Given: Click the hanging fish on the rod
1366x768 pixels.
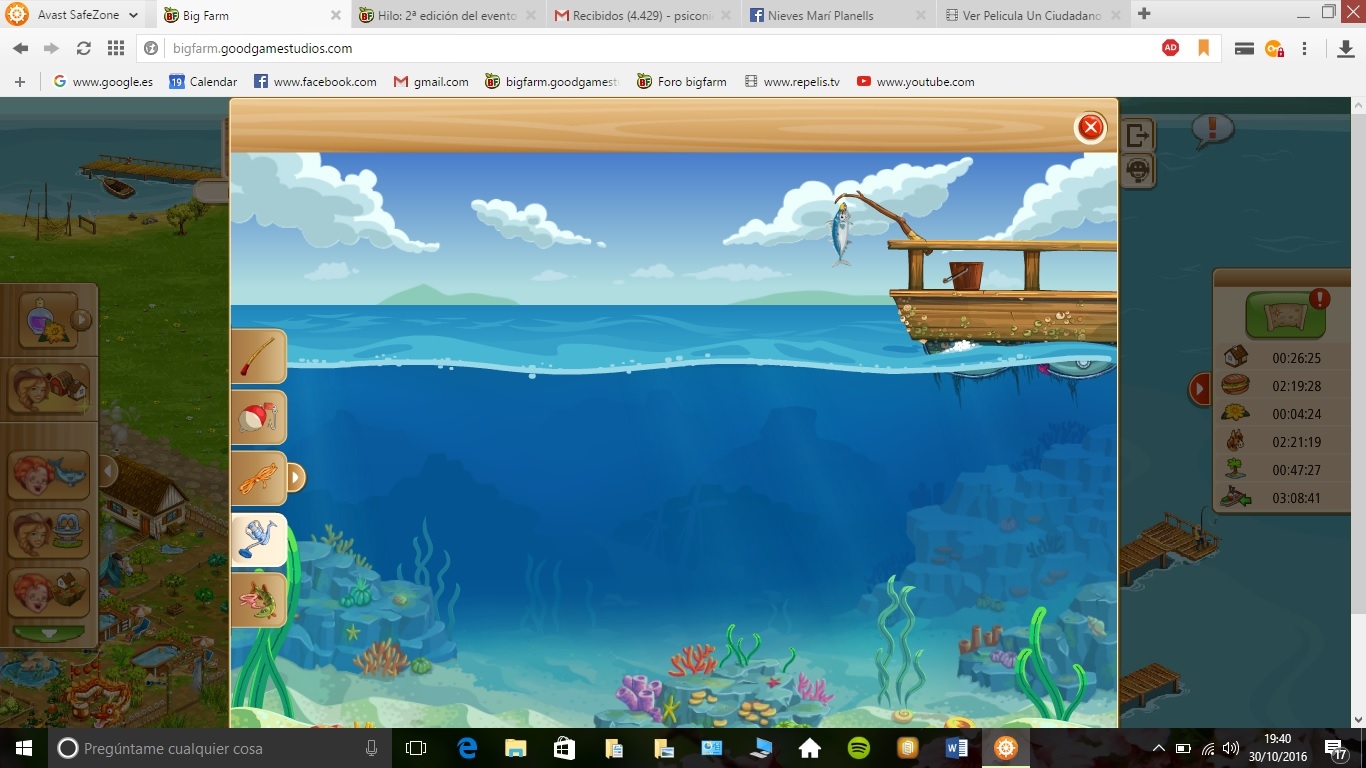Looking at the screenshot, I should (841, 233).
